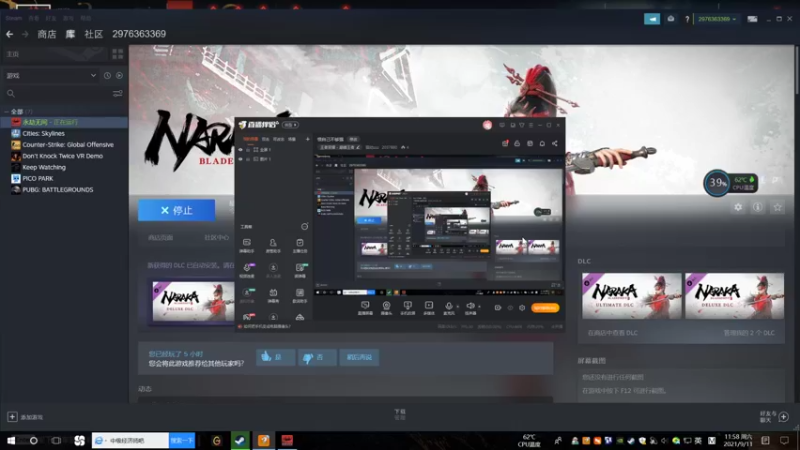Open streaming app share icon
The height and width of the screenshot is (450, 800).
pyautogui.click(x=555, y=143)
